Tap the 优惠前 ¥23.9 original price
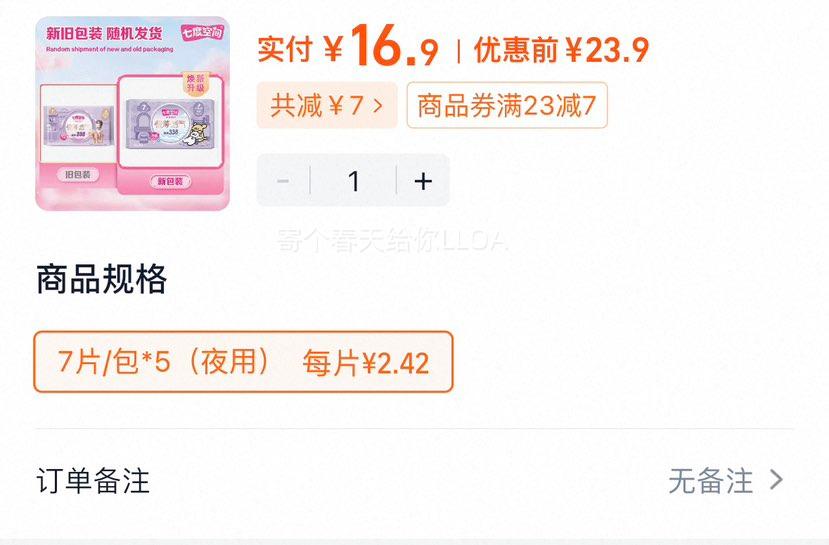Image resolution: width=829 pixels, height=545 pixels. click(x=561, y=50)
